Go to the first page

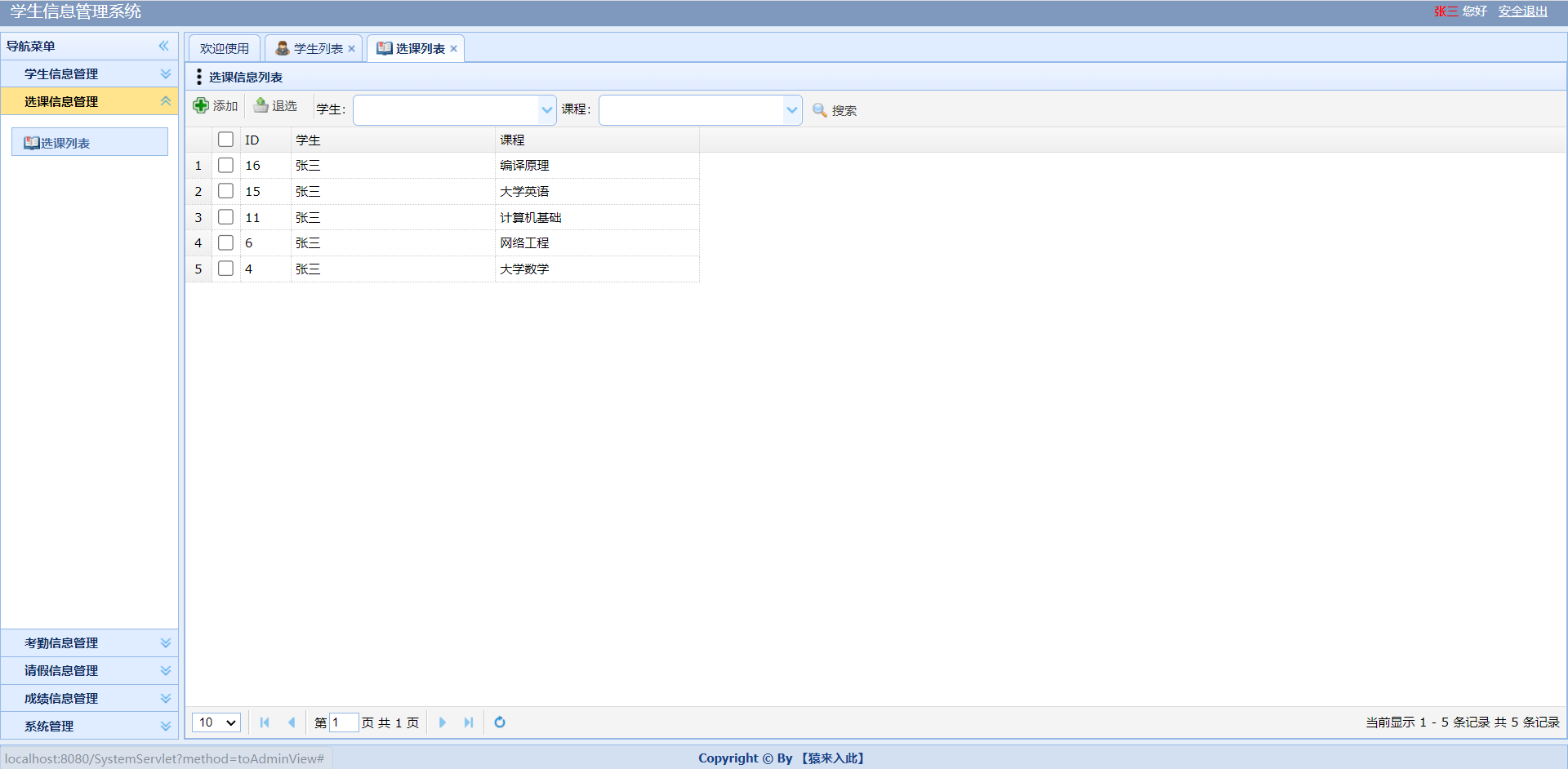click(265, 722)
